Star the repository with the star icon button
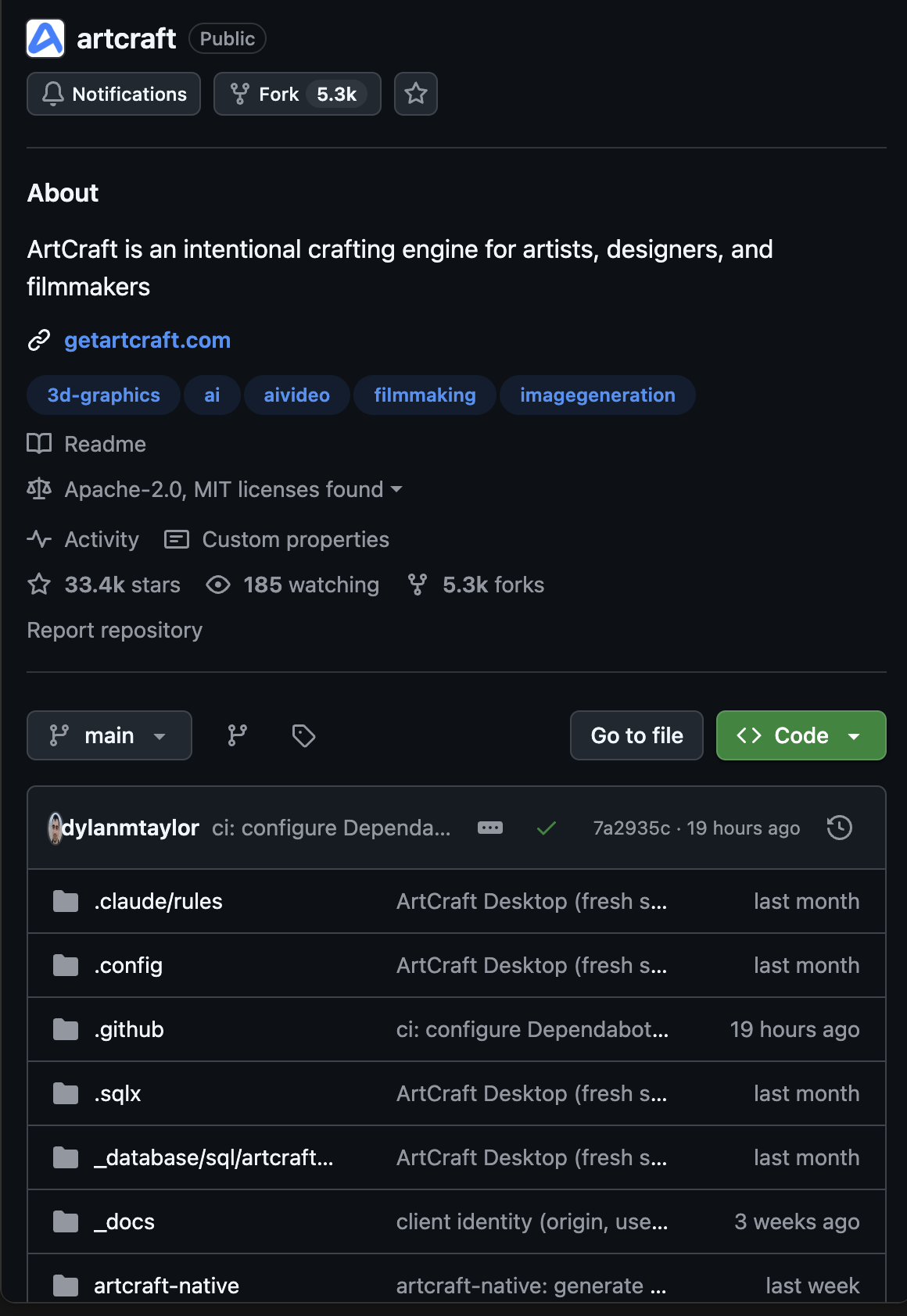This screenshot has width=907, height=1316. (x=416, y=94)
